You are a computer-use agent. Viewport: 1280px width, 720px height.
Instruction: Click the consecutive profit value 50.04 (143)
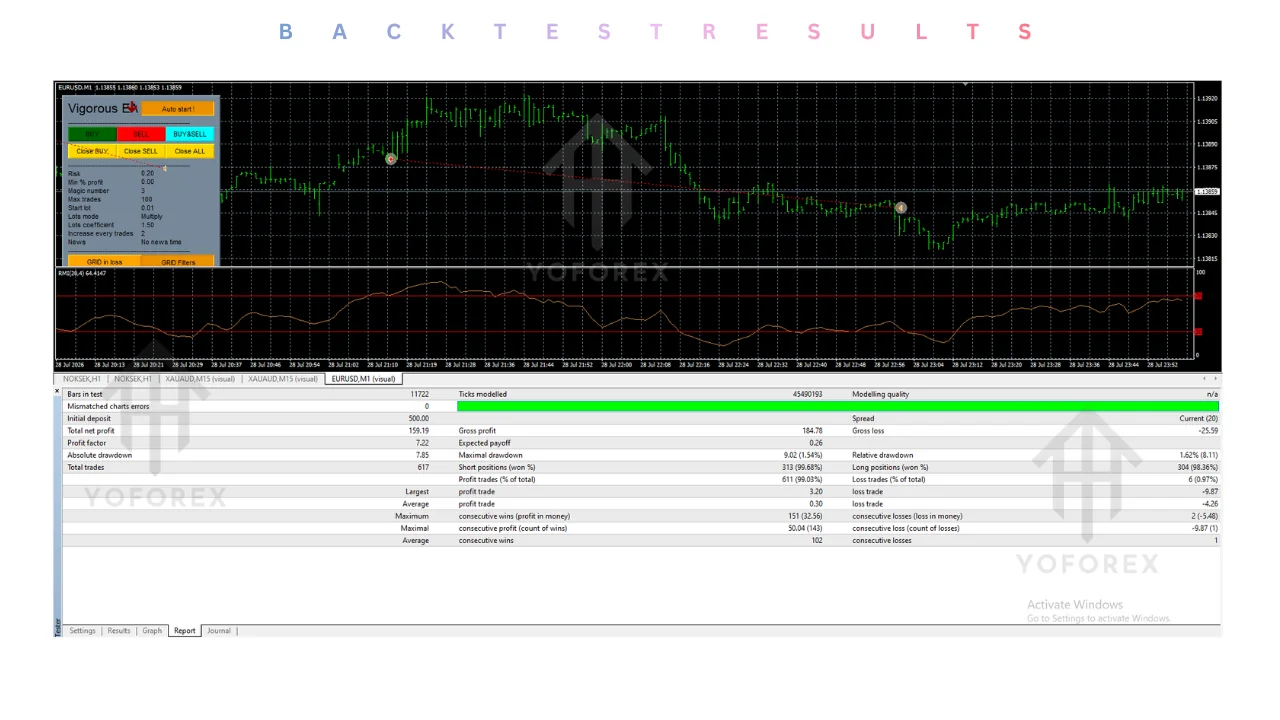click(x=805, y=528)
